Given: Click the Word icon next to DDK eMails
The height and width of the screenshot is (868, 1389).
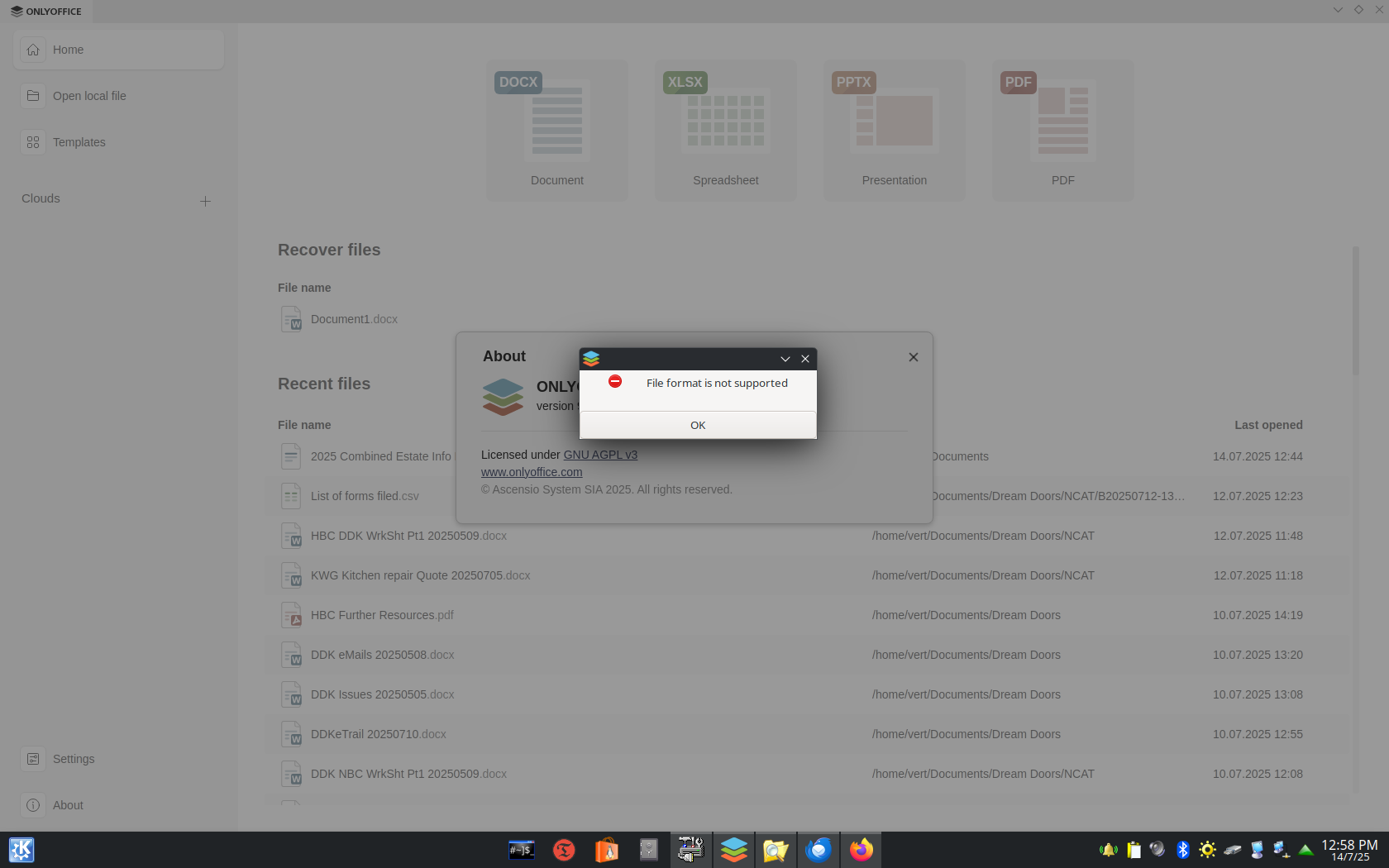Looking at the screenshot, I should 291,655.
